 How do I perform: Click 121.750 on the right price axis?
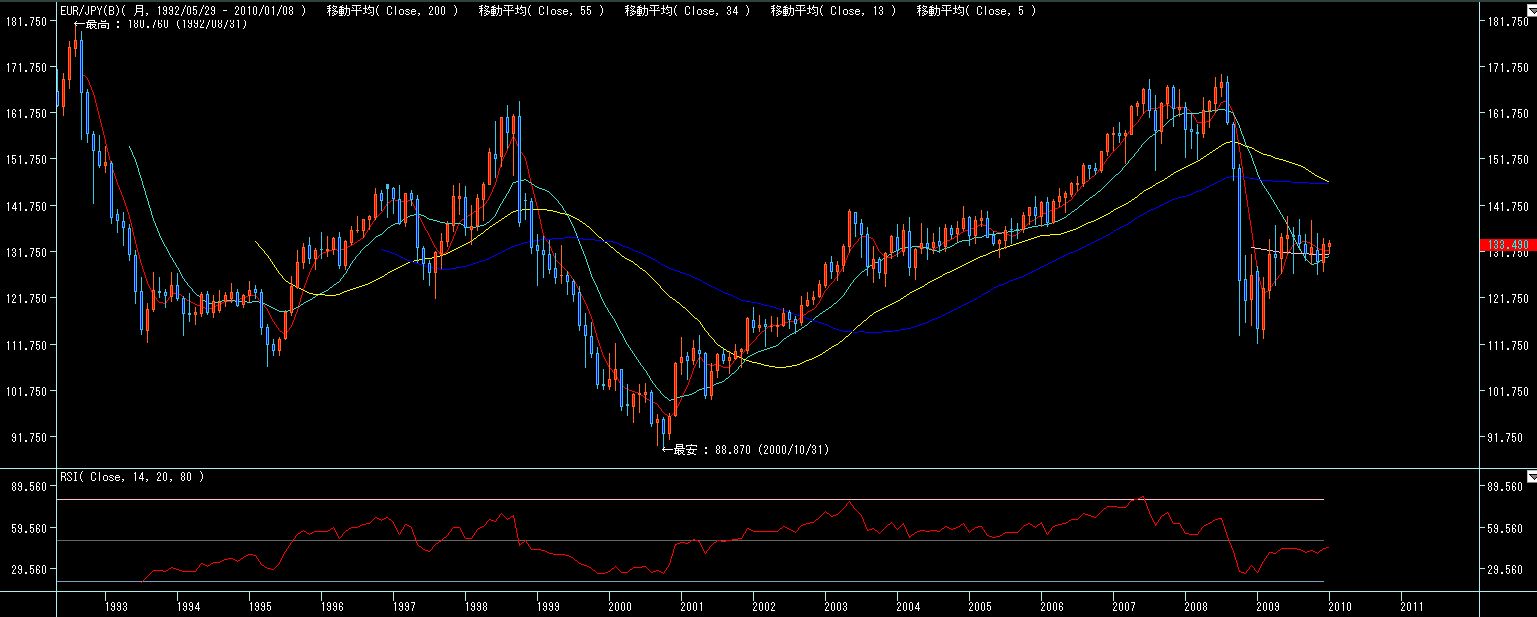(x=1508, y=299)
